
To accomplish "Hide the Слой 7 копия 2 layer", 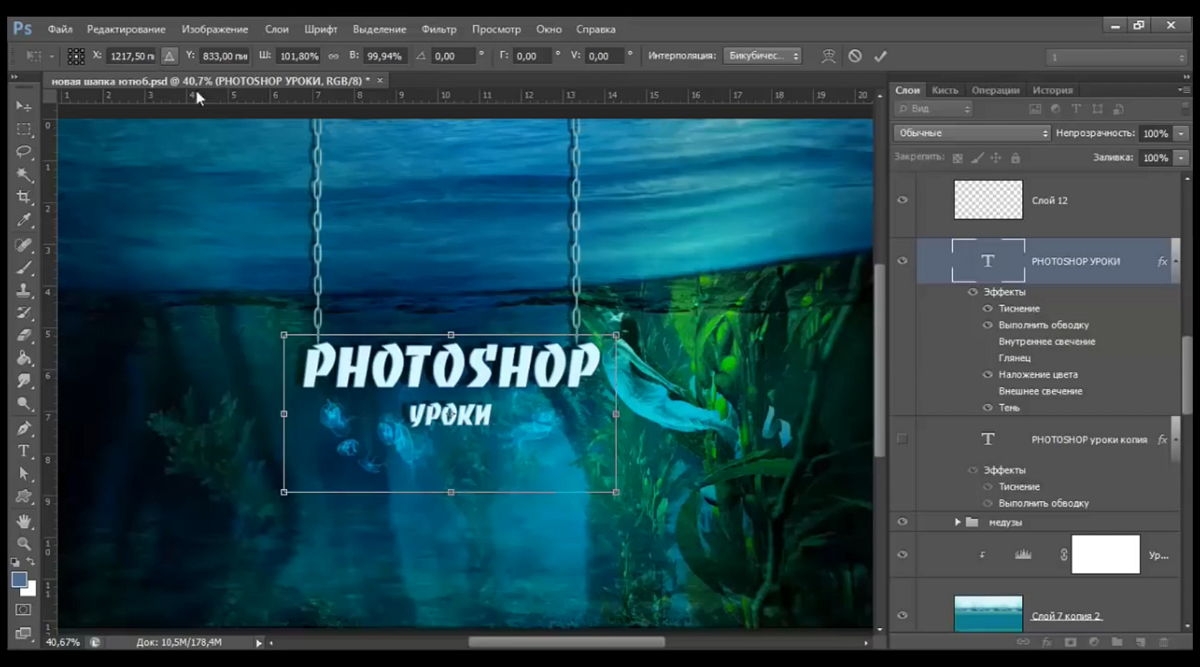I will click(x=902, y=616).
